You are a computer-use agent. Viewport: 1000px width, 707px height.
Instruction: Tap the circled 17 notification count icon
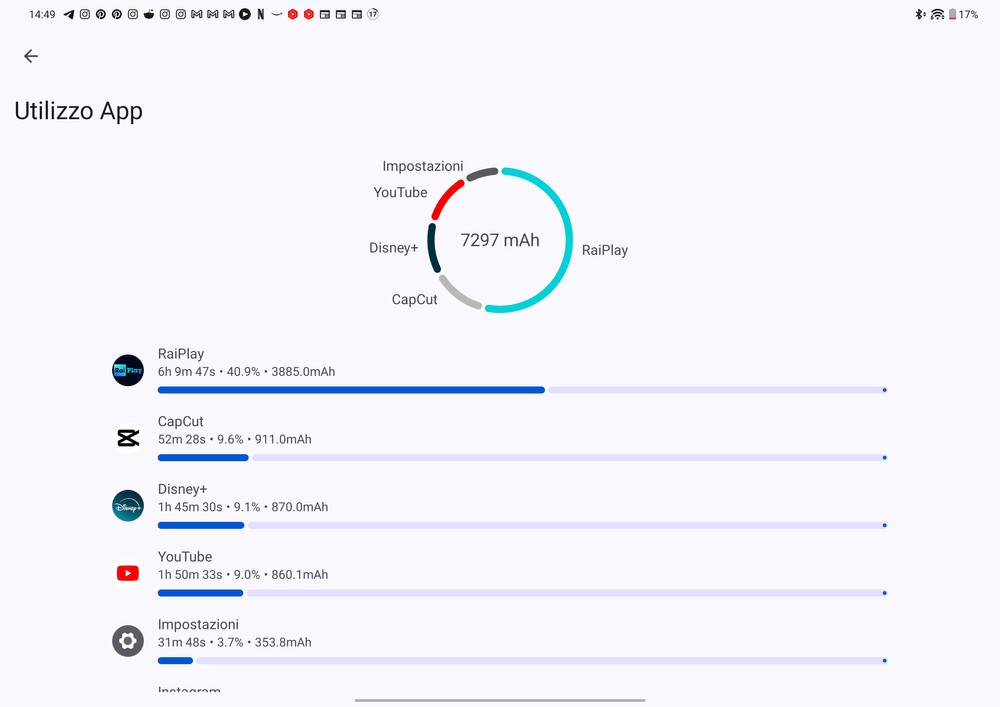click(x=373, y=14)
